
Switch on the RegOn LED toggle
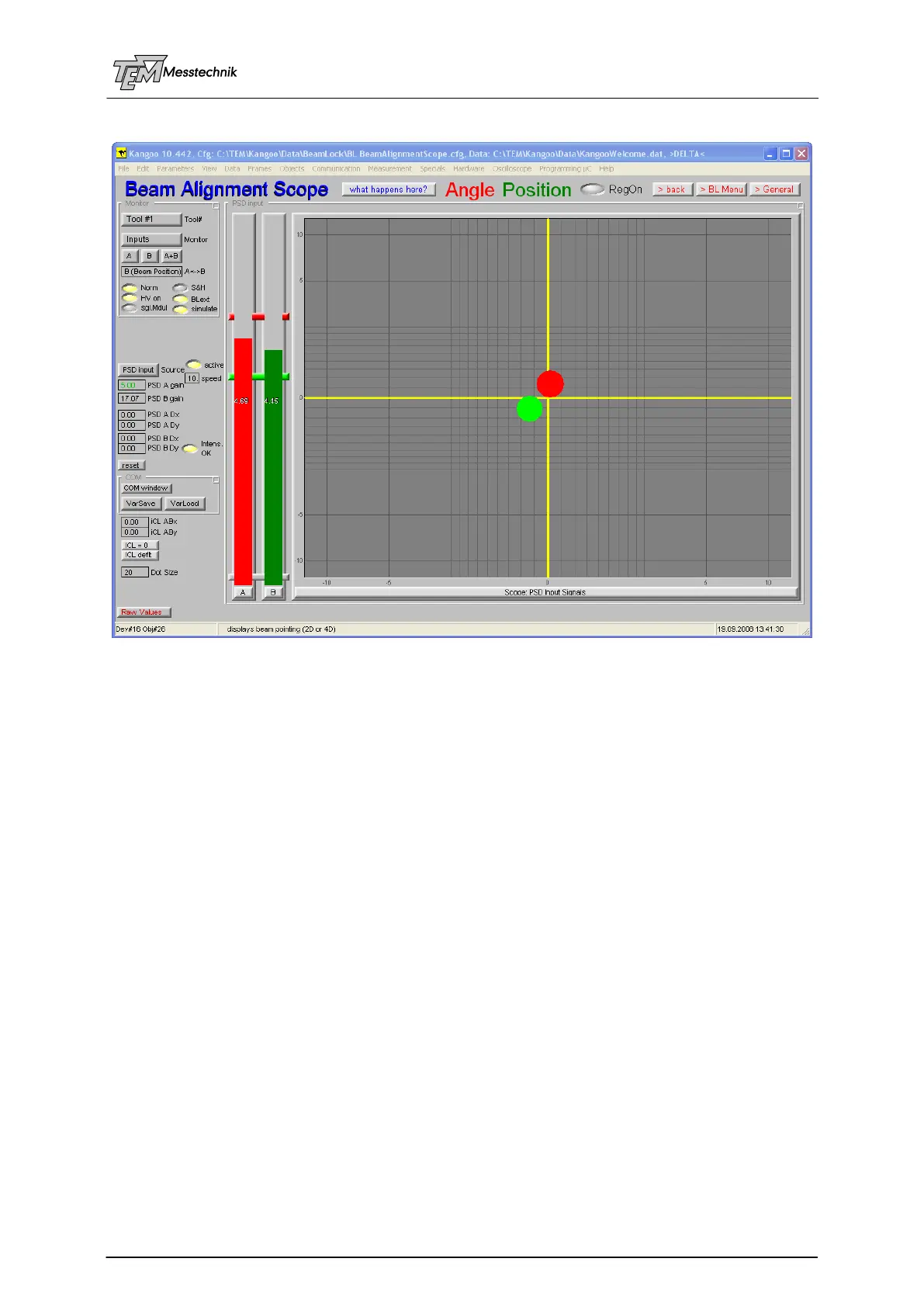(592, 189)
